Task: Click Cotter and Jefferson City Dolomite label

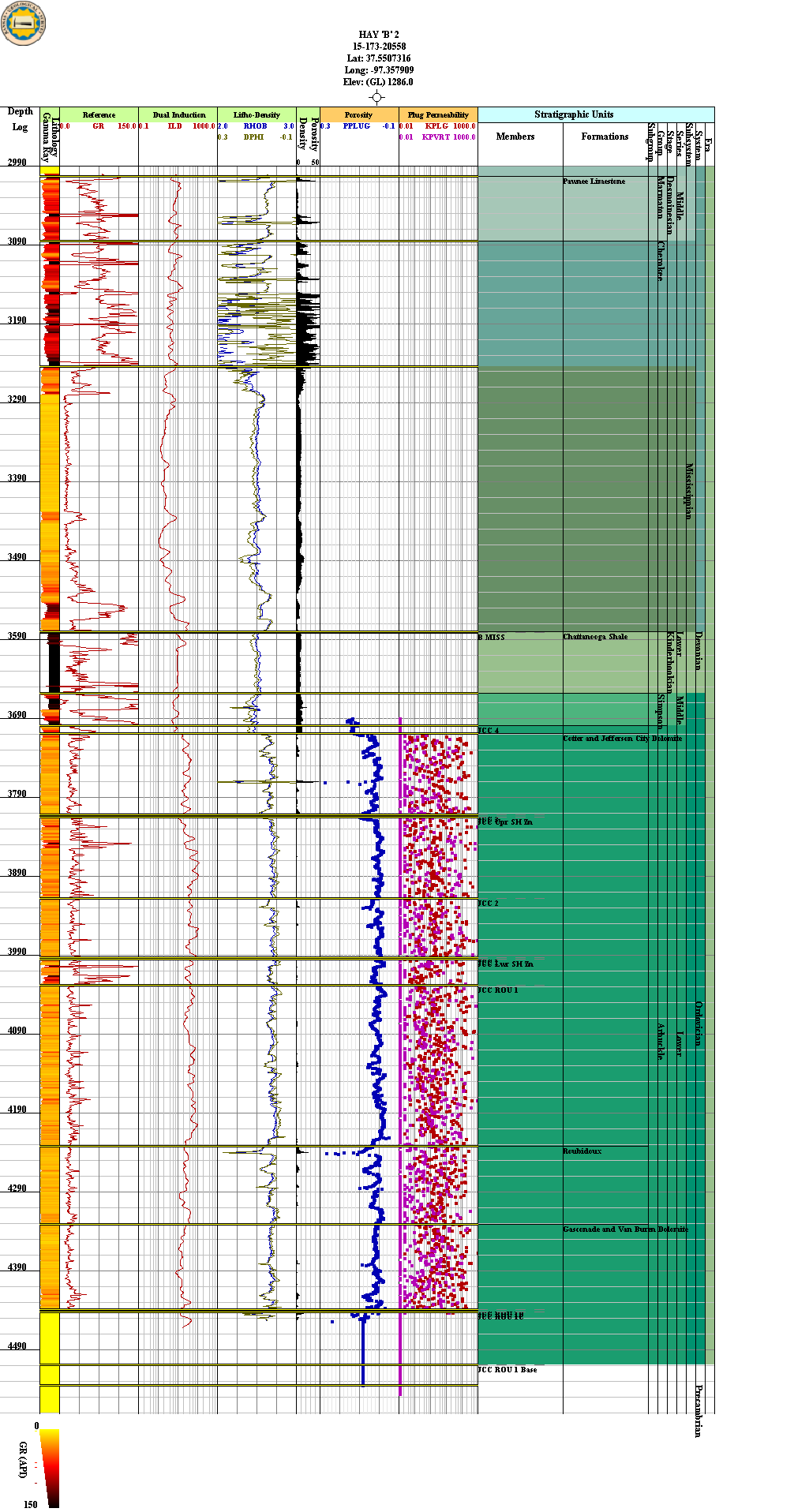Action: 622,739
